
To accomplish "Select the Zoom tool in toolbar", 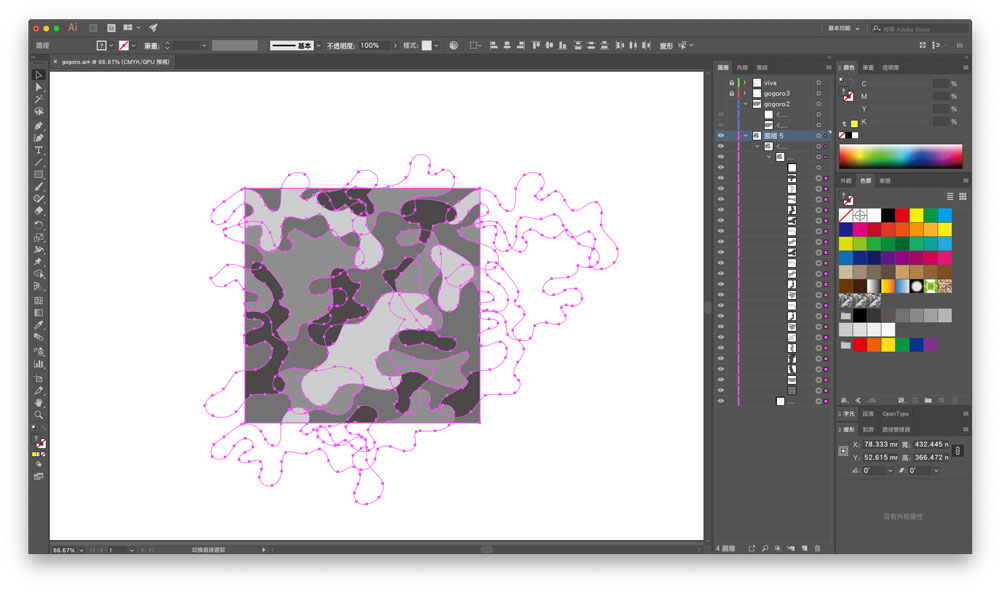I will pos(39,414).
